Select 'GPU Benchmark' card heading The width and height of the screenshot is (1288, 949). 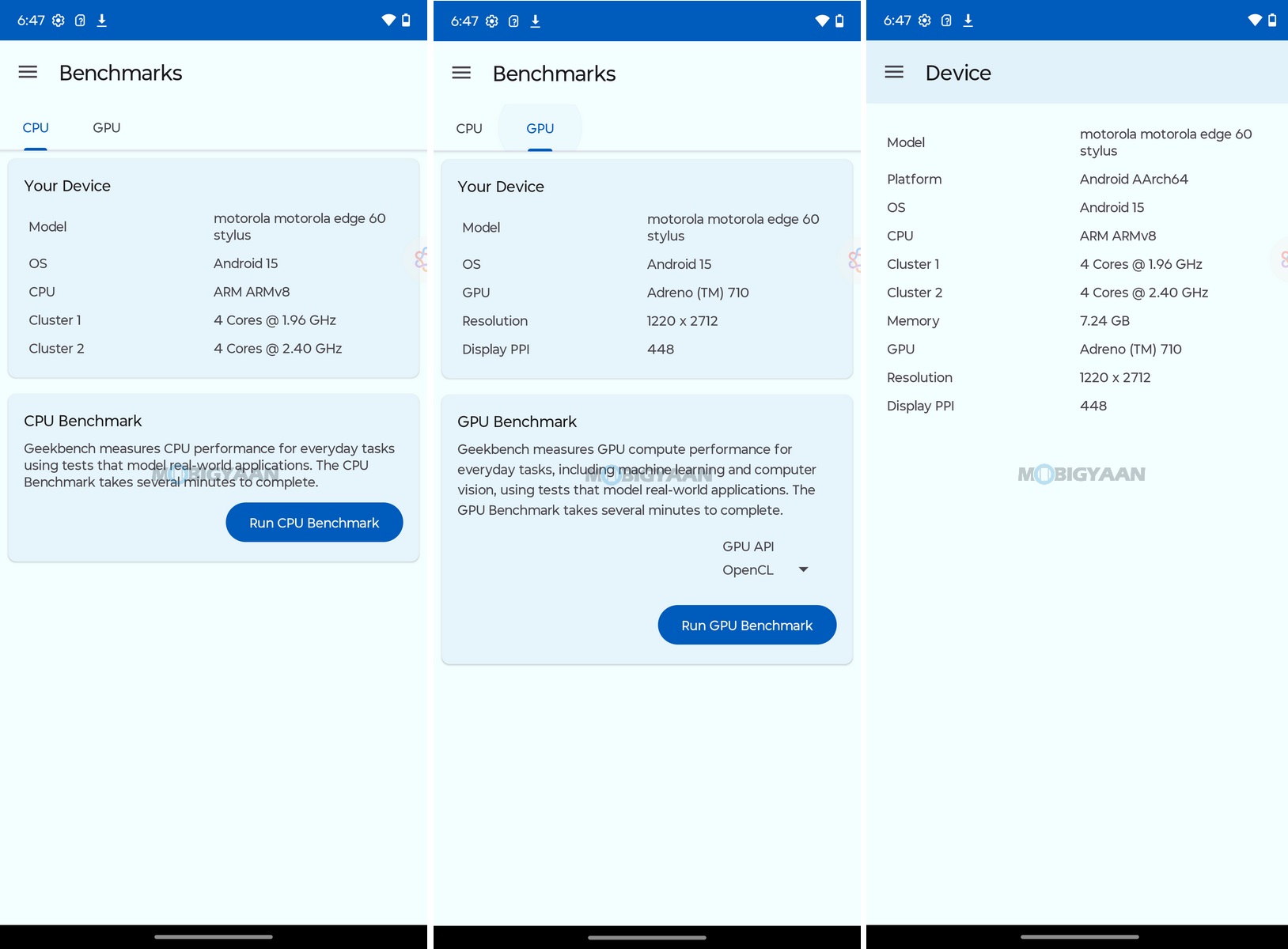click(x=517, y=422)
